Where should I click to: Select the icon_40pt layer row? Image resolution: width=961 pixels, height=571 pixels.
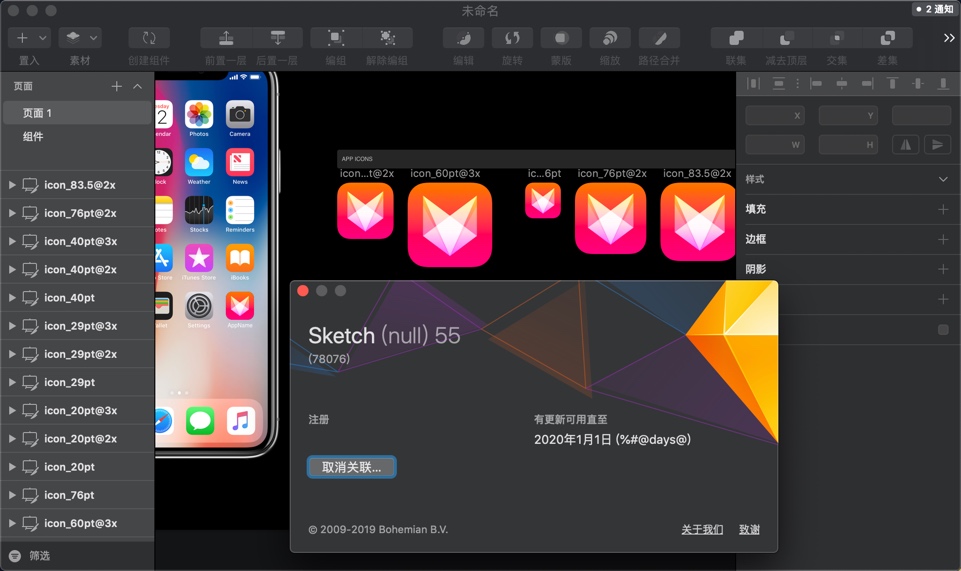click(x=77, y=297)
